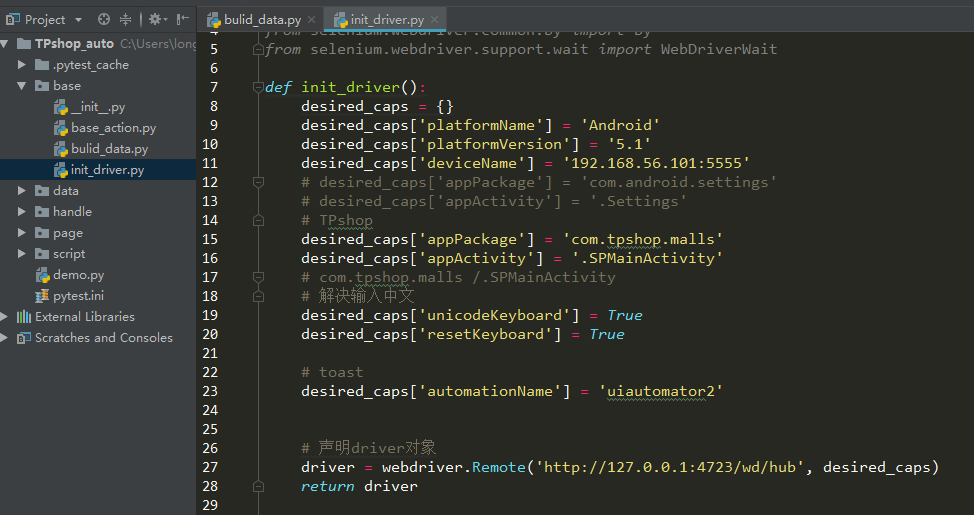Expand the handle folder
974x515 pixels.
[x=22, y=212]
